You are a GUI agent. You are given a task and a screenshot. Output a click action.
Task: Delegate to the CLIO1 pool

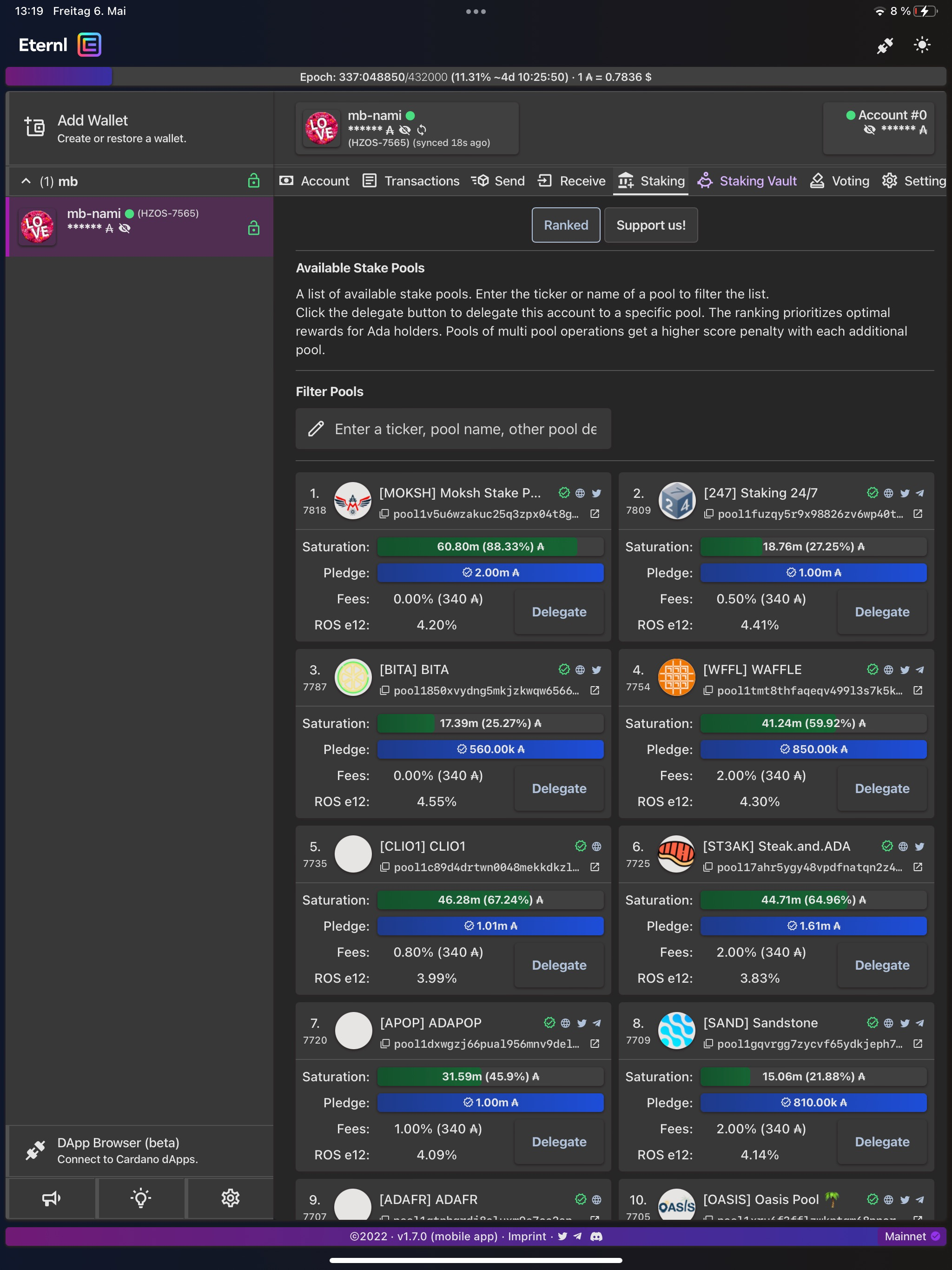point(559,966)
